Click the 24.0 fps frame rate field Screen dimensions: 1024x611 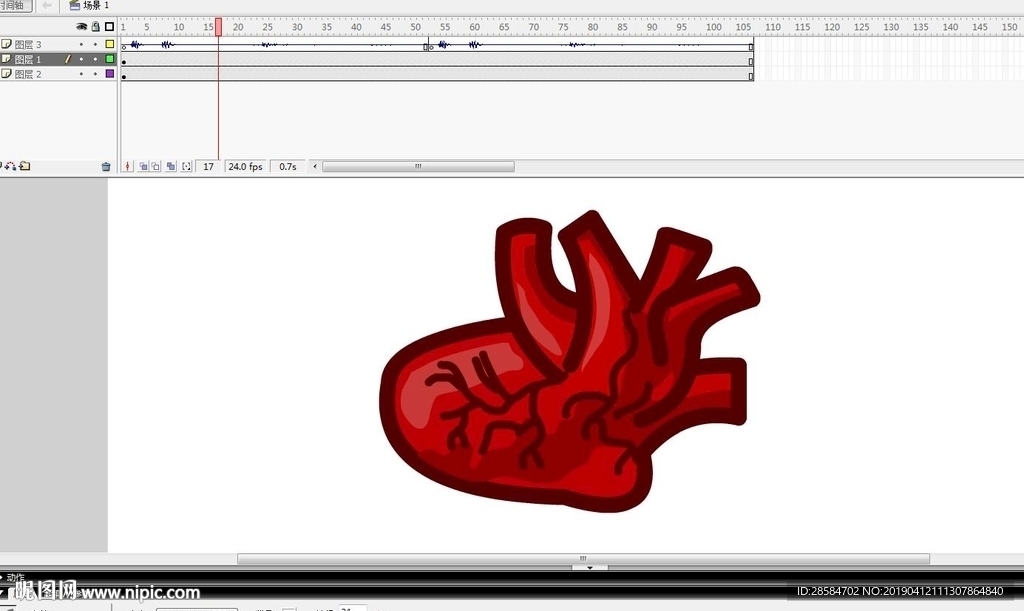pyautogui.click(x=245, y=166)
